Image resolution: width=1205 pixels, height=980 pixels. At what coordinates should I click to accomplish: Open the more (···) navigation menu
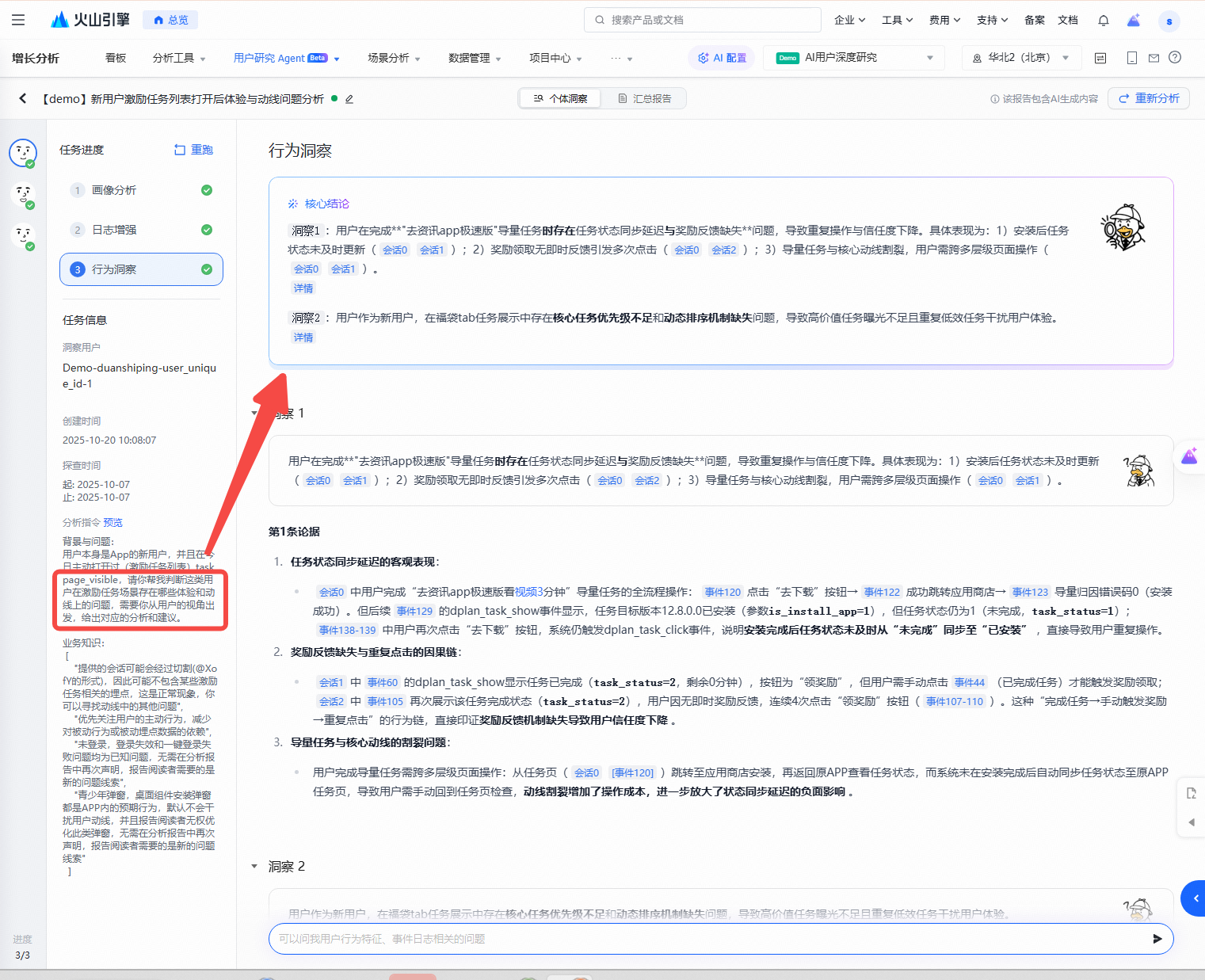click(x=621, y=58)
